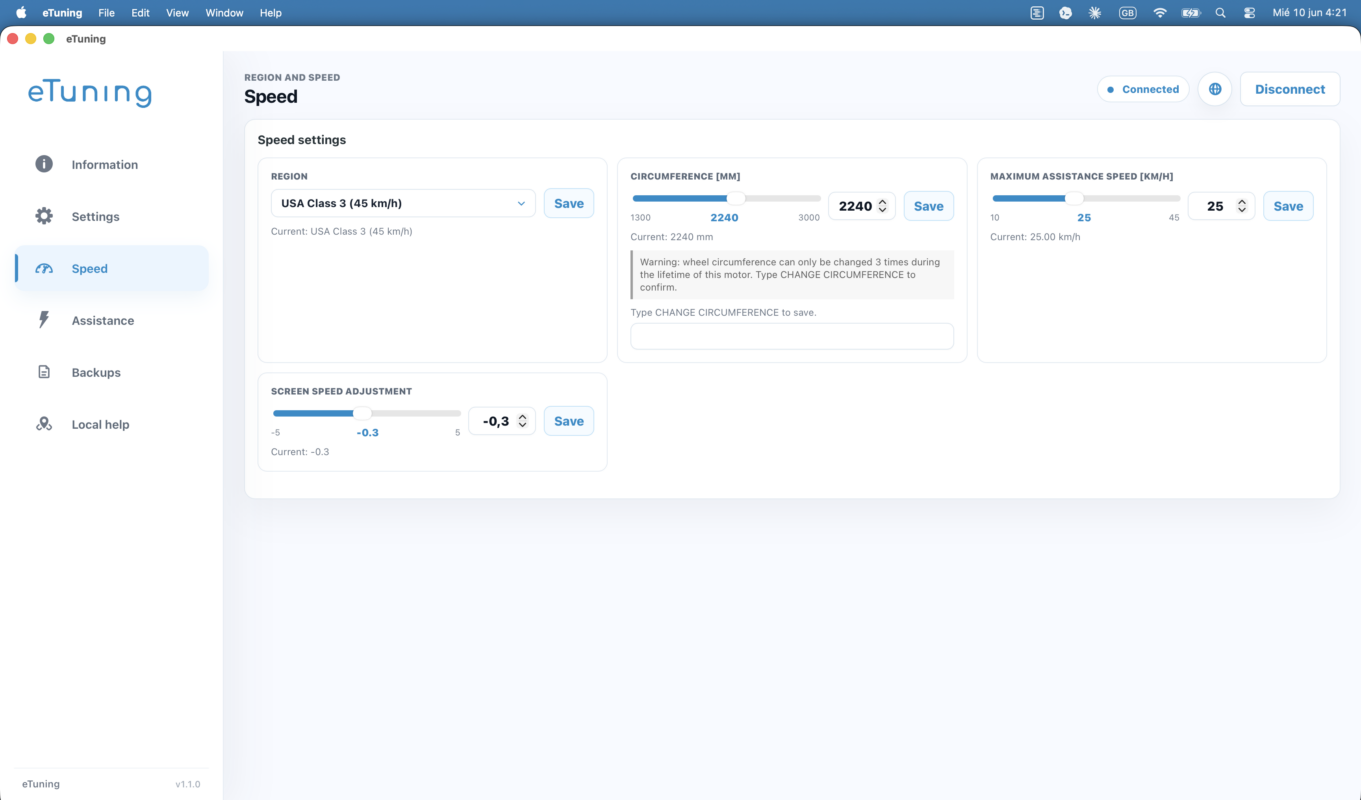Open the Window menu

224,13
